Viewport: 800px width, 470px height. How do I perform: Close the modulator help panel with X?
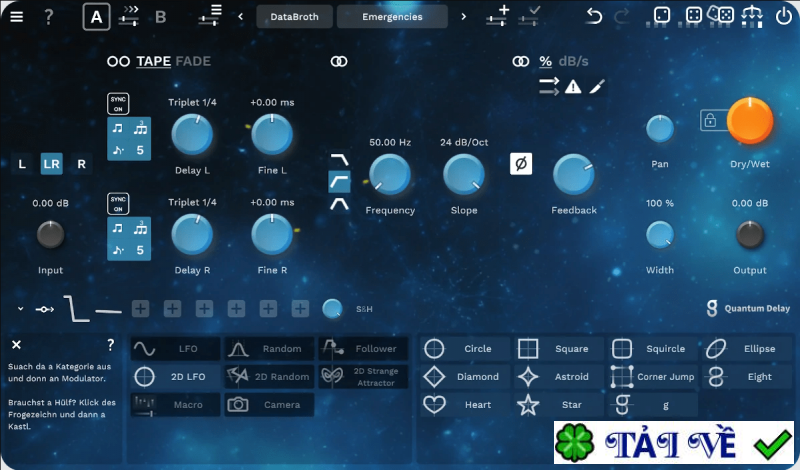(16, 345)
